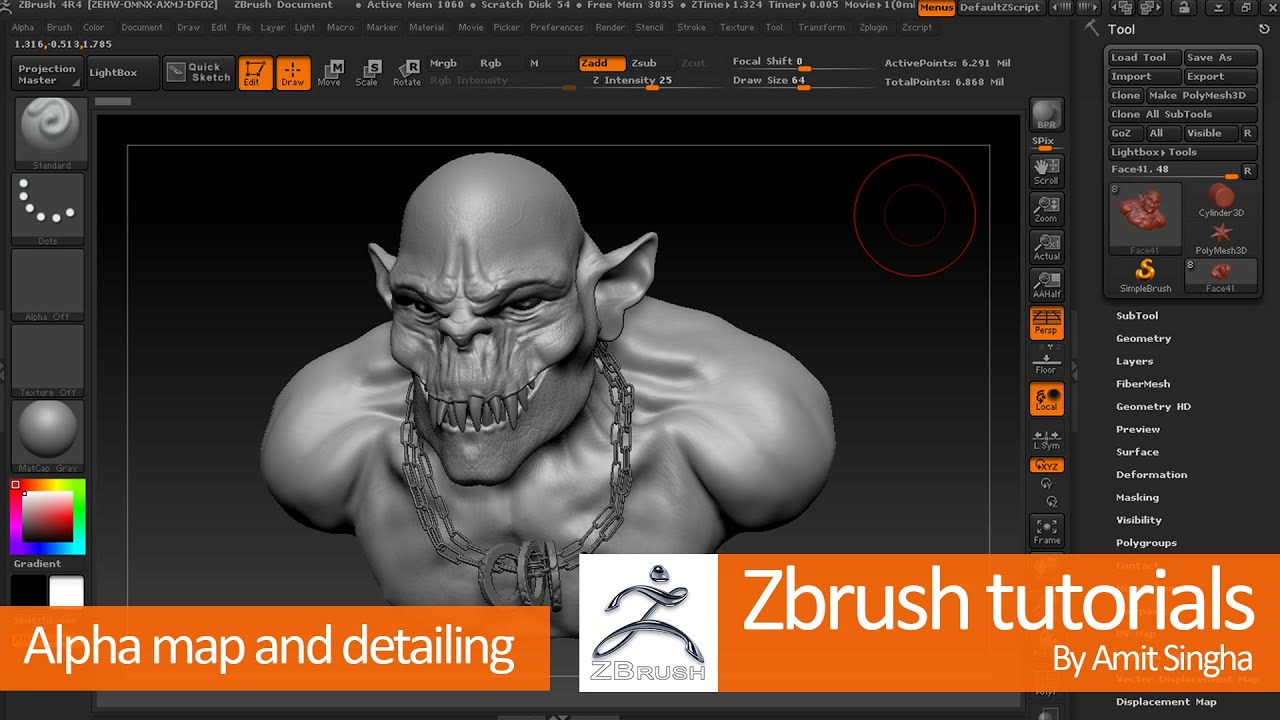Select the SimpleBrush tool
The height and width of the screenshot is (720, 1280).
tap(1145, 276)
